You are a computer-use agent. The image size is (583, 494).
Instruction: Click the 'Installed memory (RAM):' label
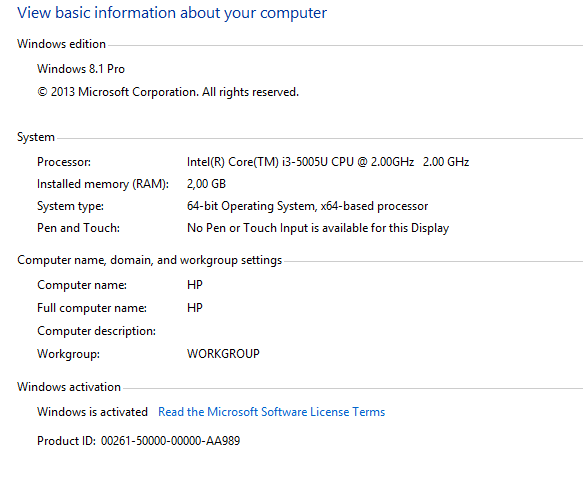(x=103, y=184)
